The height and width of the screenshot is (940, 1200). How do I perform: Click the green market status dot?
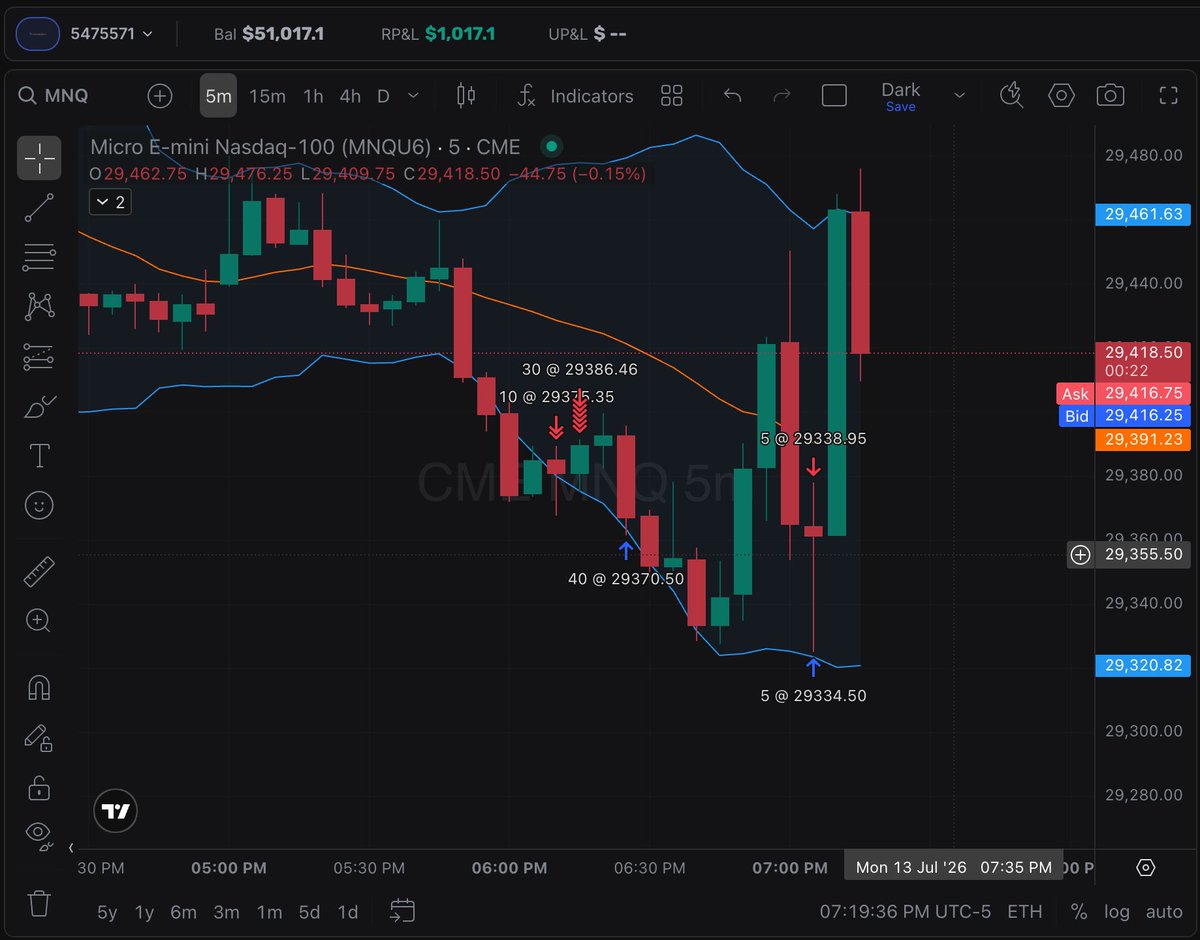tap(550, 147)
